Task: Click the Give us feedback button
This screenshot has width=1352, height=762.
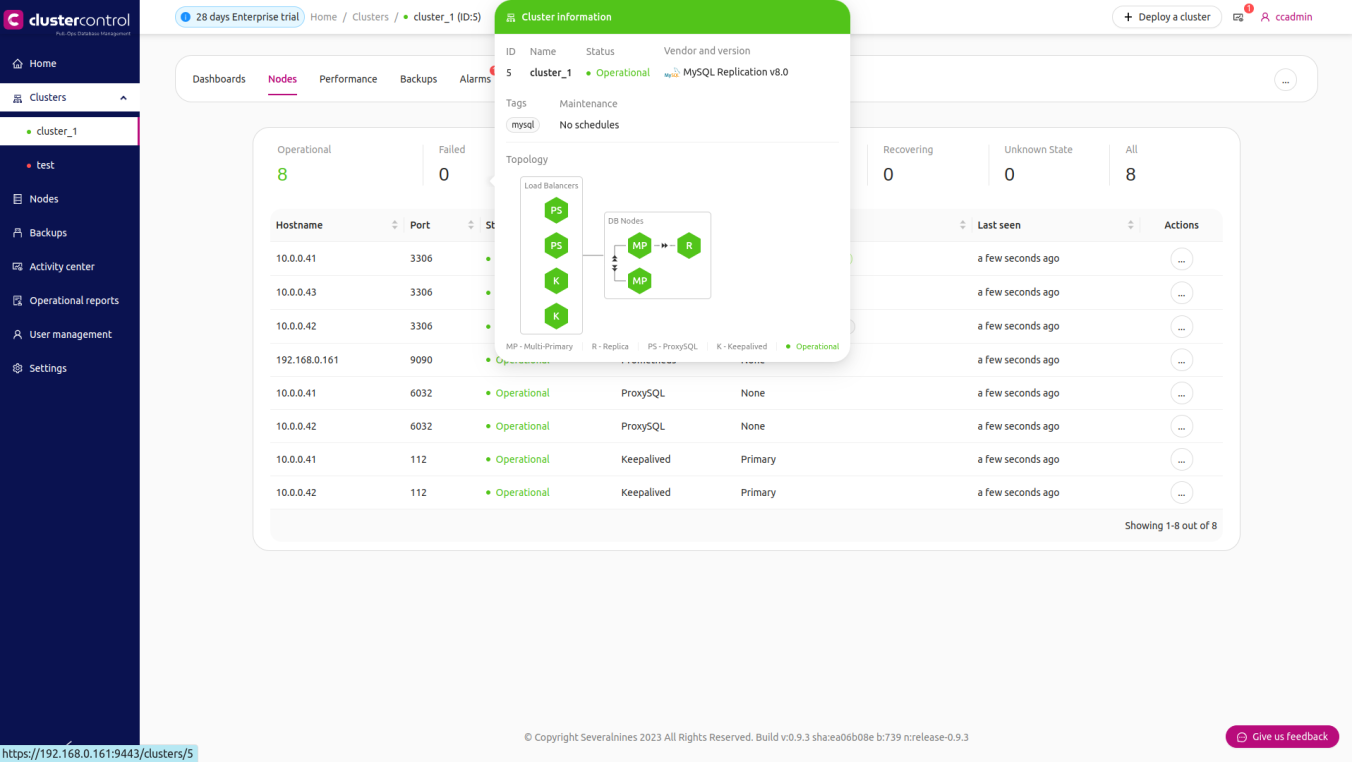Action: 1282,737
